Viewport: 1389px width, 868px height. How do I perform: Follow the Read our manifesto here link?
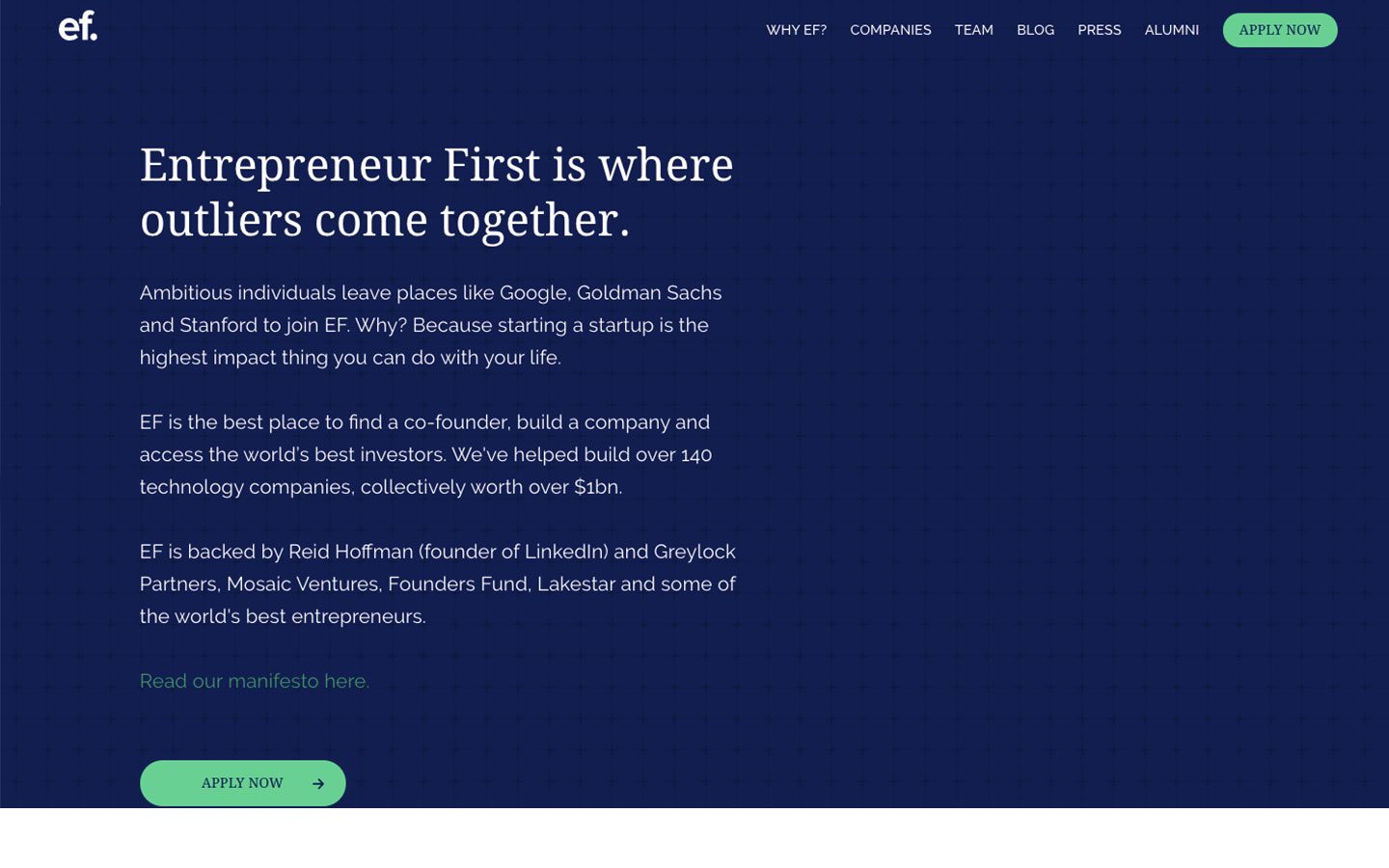pyautogui.click(x=255, y=681)
